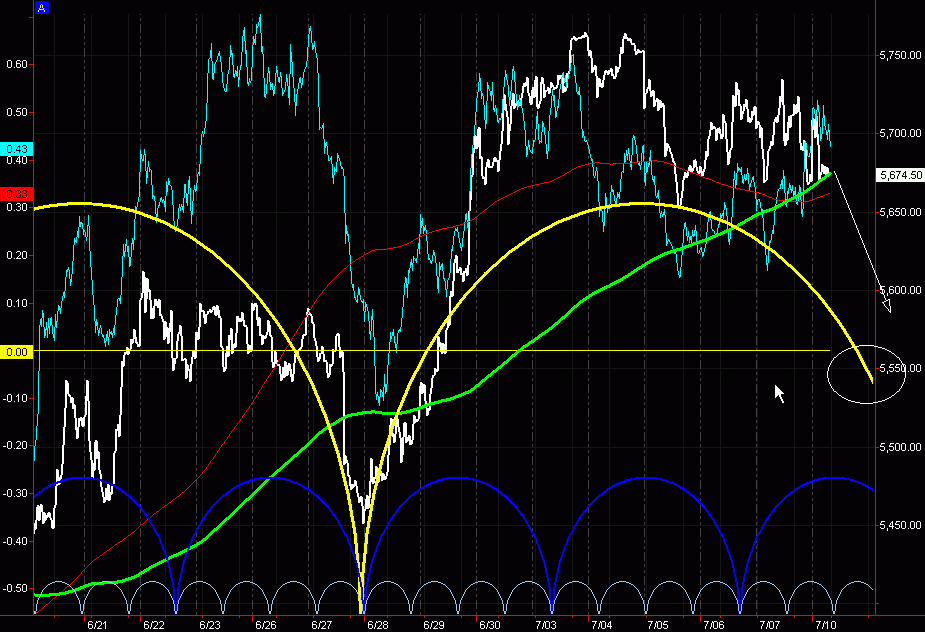
Task: Click the 5,500.00 price axis label
Action: pos(900,447)
